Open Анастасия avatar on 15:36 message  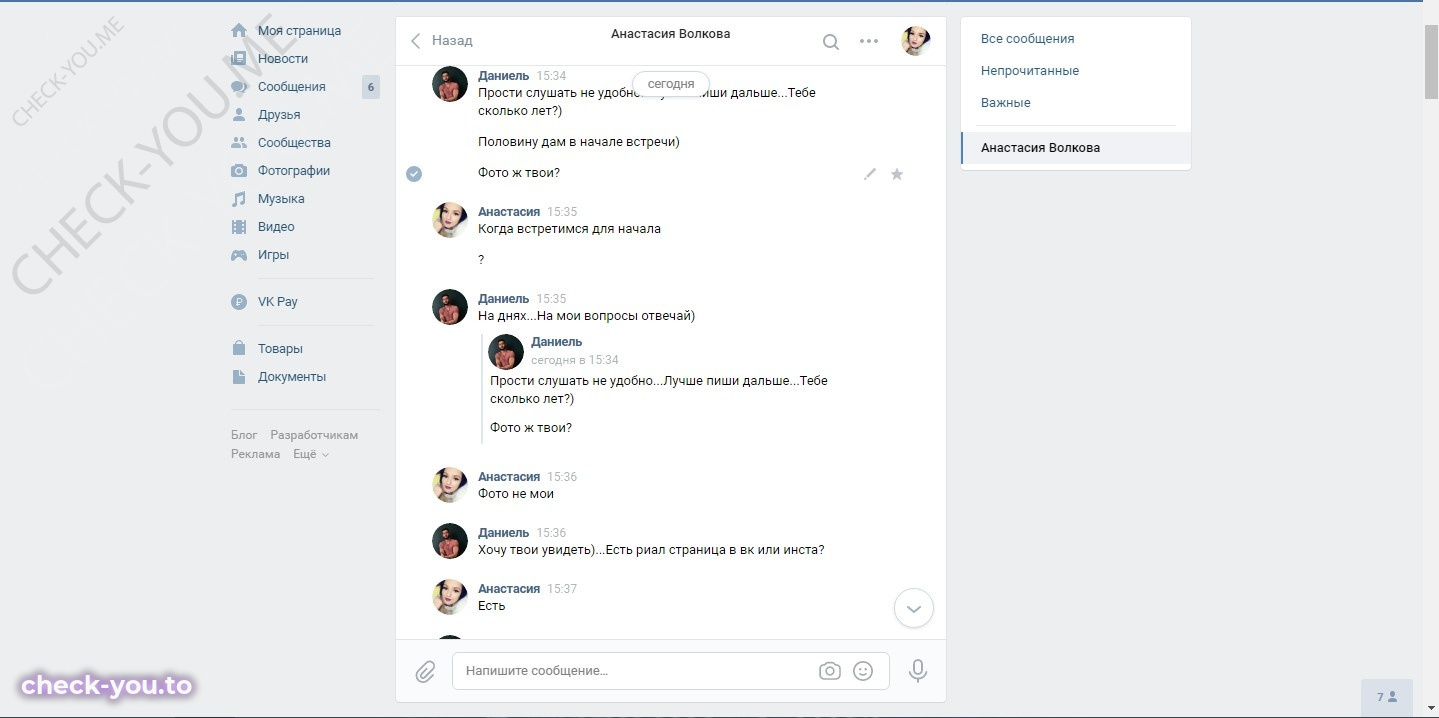tap(450, 485)
